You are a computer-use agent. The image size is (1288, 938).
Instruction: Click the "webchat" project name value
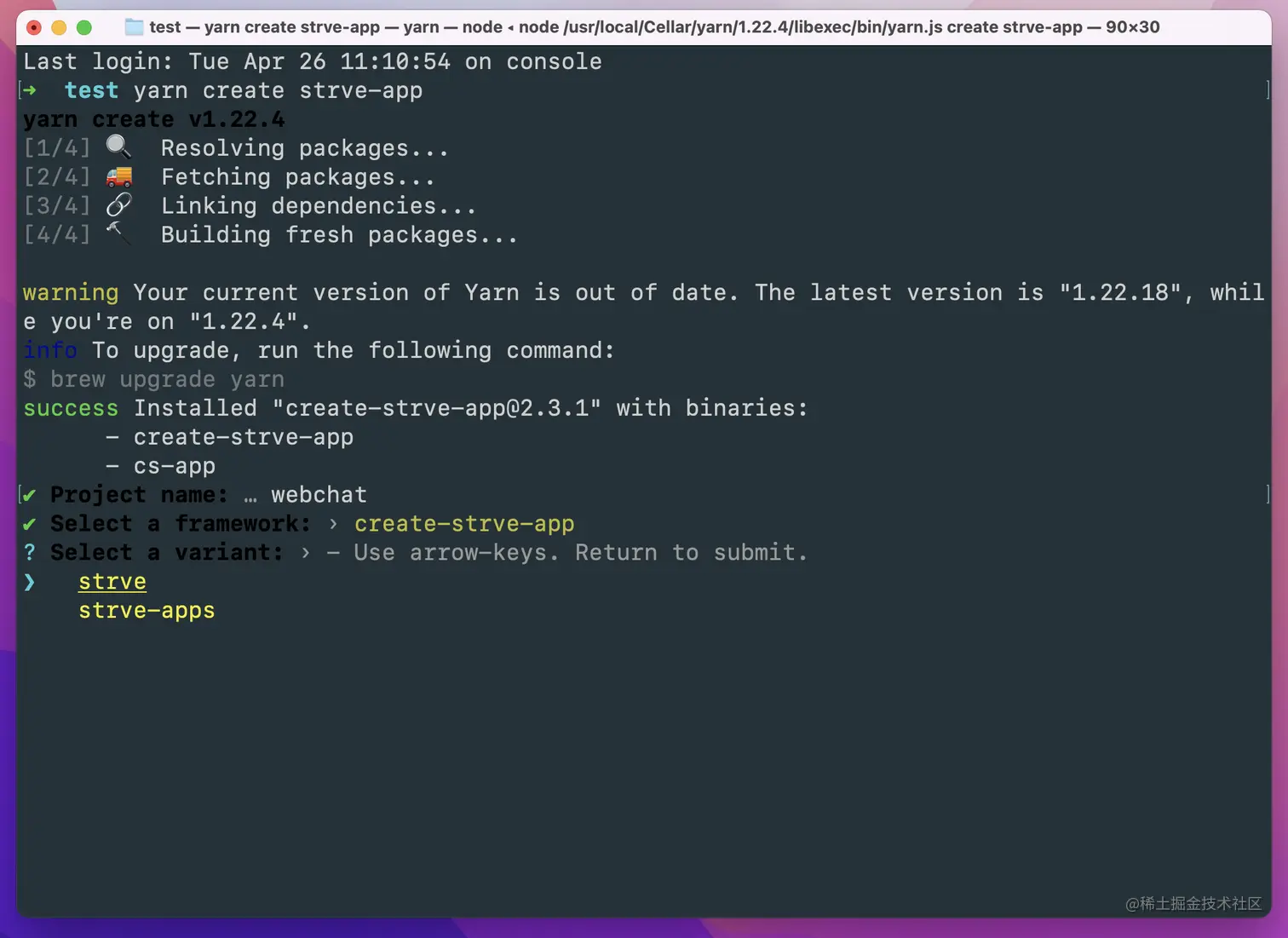click(319, 495)
